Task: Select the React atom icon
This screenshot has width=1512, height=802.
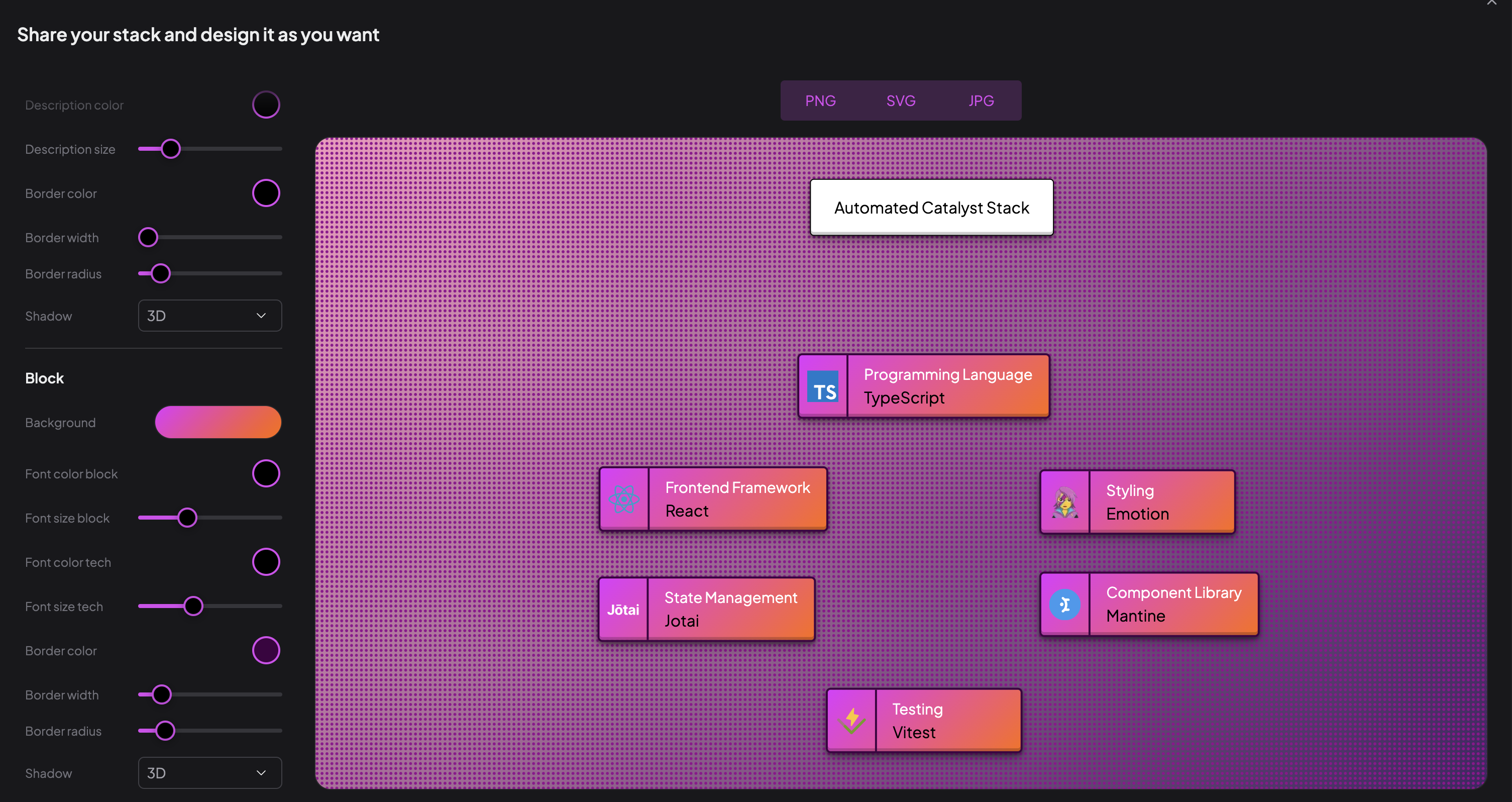Action: (623, 498)
